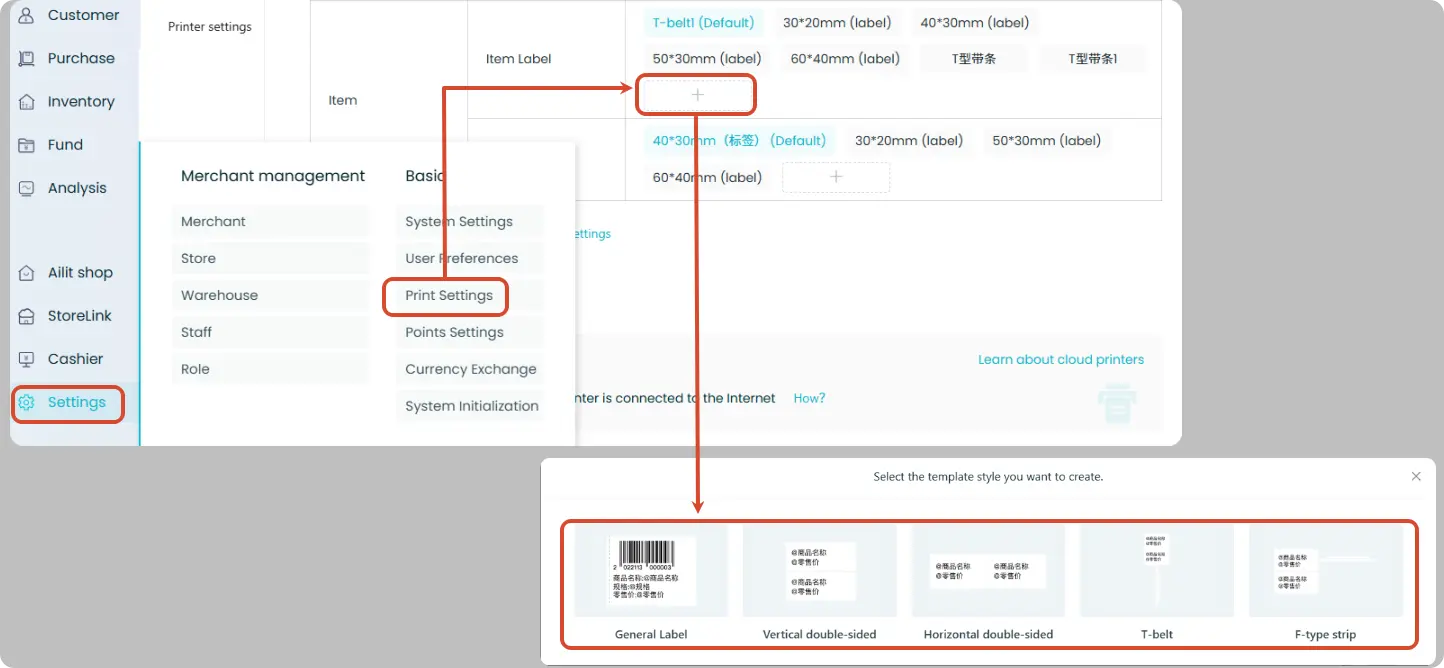1444x668 pixels.
Task: Select 50*30mm (label) in second row
Action: pos(1046,141)
